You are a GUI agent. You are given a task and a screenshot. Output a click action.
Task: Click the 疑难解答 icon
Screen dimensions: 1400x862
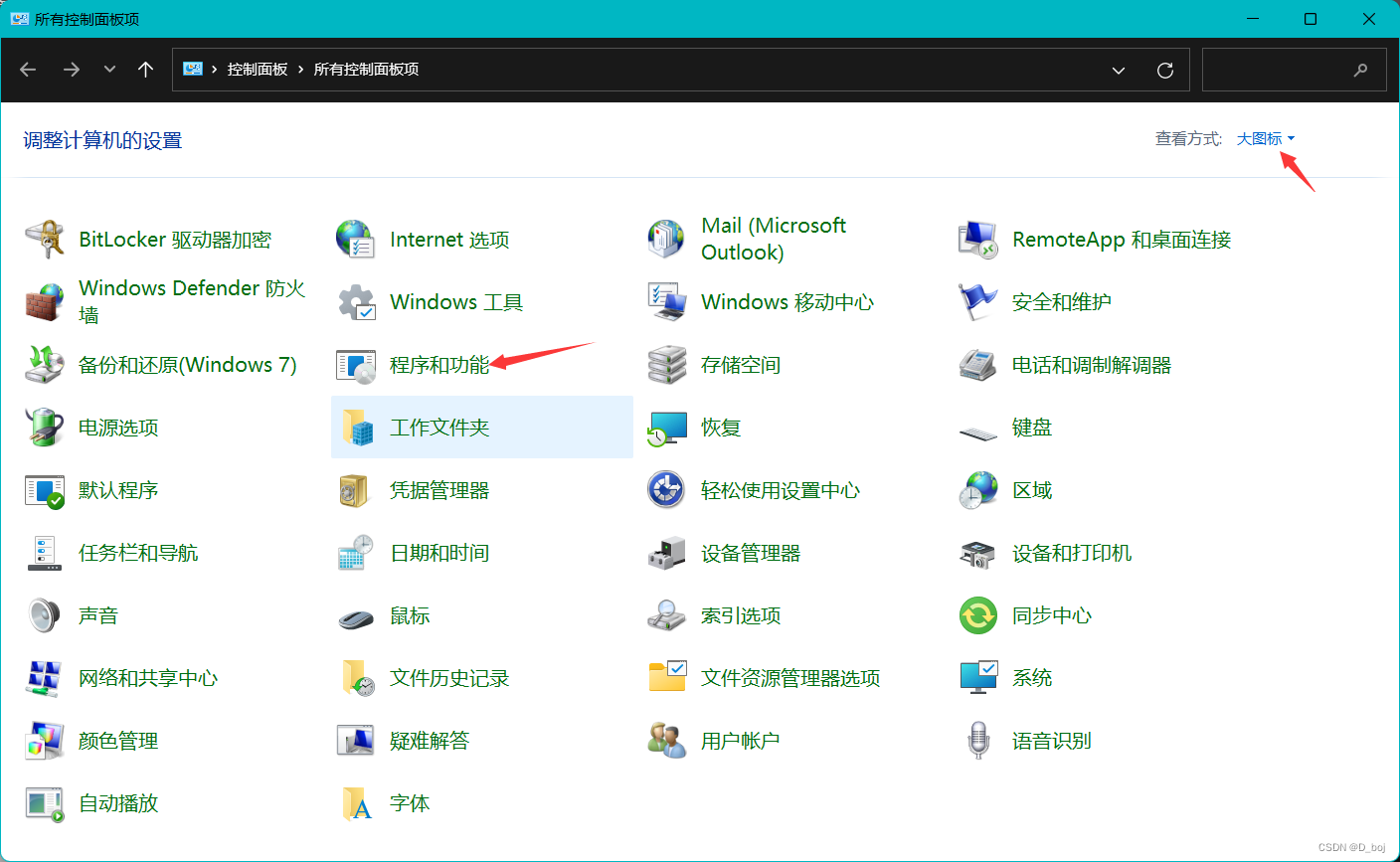click(355, 741)
